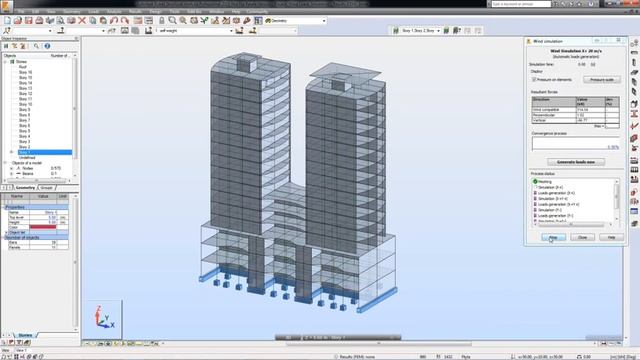This screenshot has height=360, width=640.
Task: Select Story 16 in the tree
Action: pyautogui.click(x=25, y=72)
